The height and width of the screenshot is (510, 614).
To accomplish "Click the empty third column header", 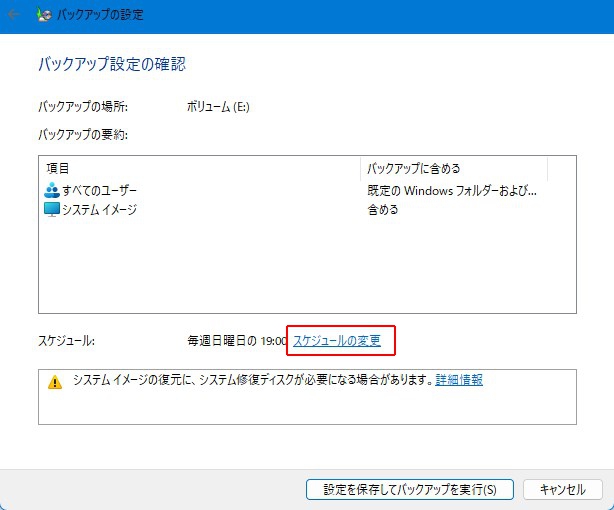I will pos(561,168).
